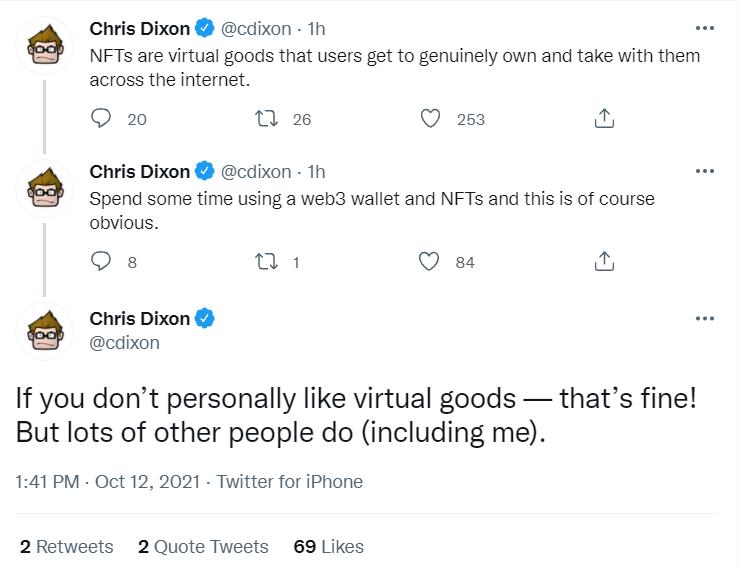Open the @cdixon handle under the main tweet
Image resolution: width=753 pixels, height=569 pixels.
124,343
